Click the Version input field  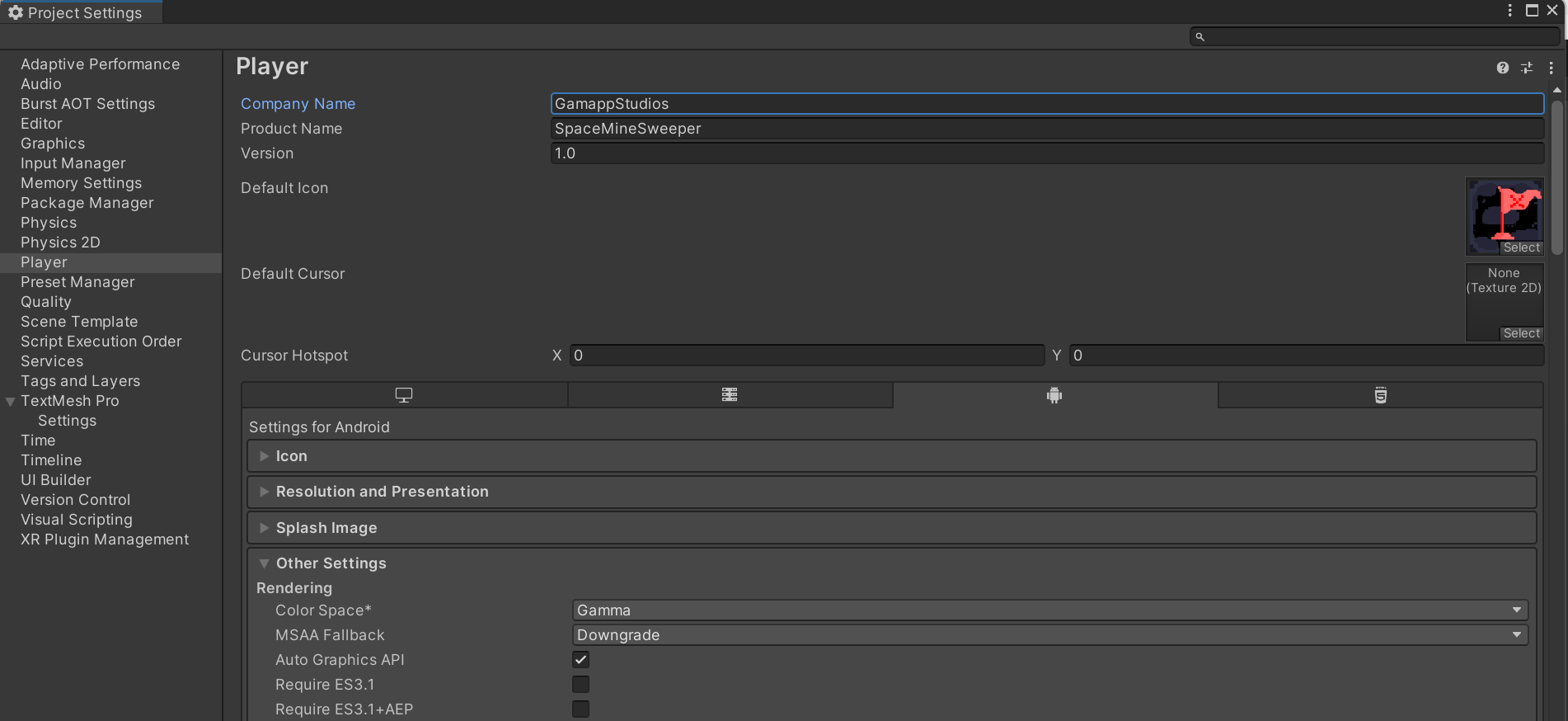coord(1047,153)
